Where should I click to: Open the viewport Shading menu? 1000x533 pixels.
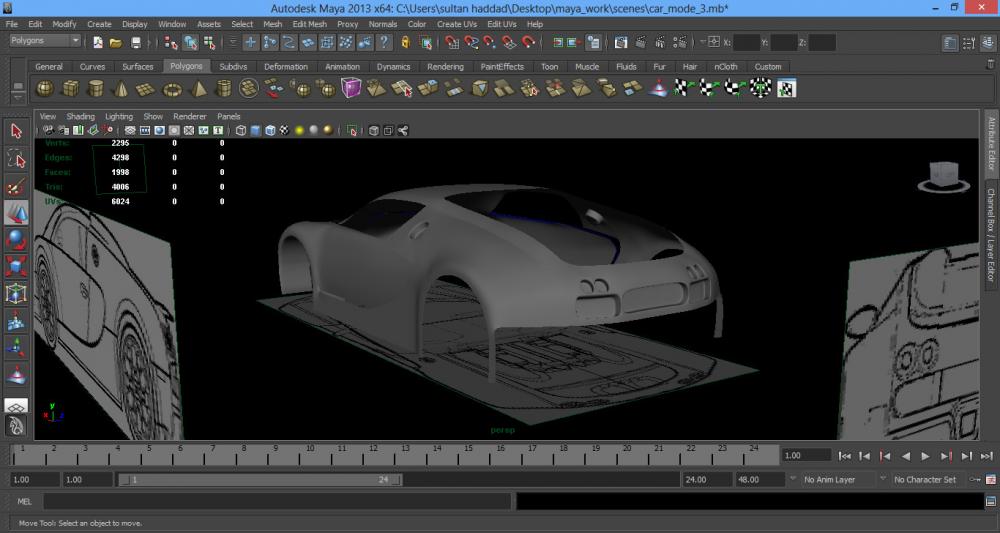pyautogui.click(x=80, y=116)
